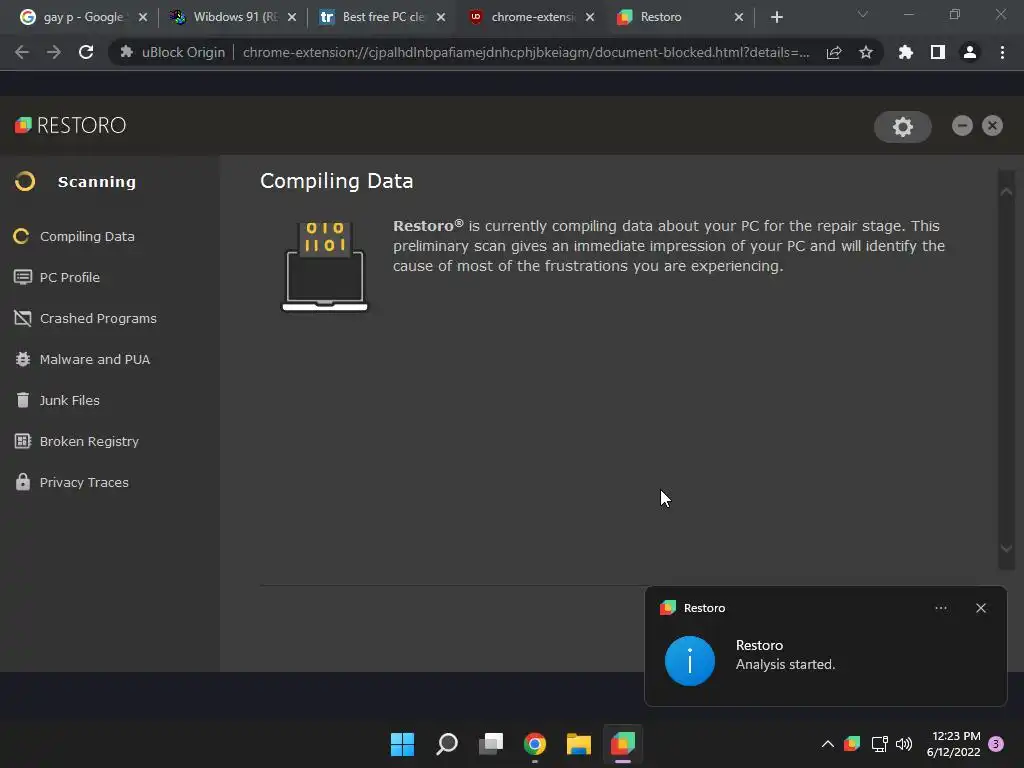The image size is (1024, 768).
Task: Click the Crashed Programs icon
Action: (x=22, y=319)
